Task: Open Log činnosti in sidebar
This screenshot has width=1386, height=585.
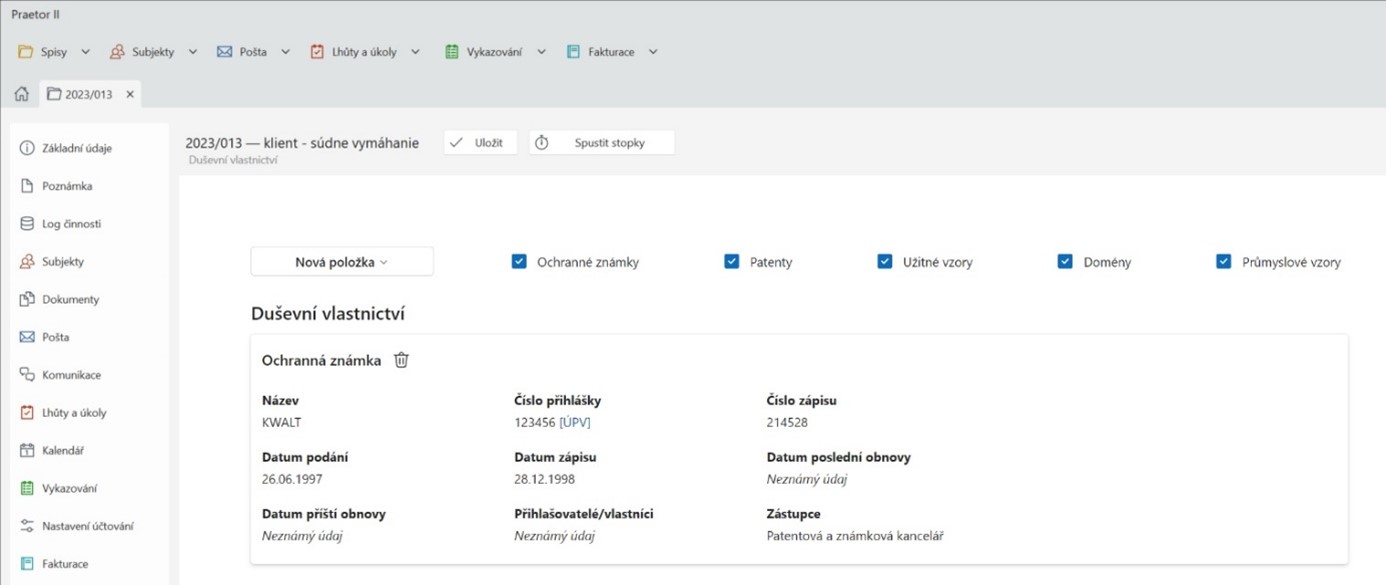Action: point(70,224)
